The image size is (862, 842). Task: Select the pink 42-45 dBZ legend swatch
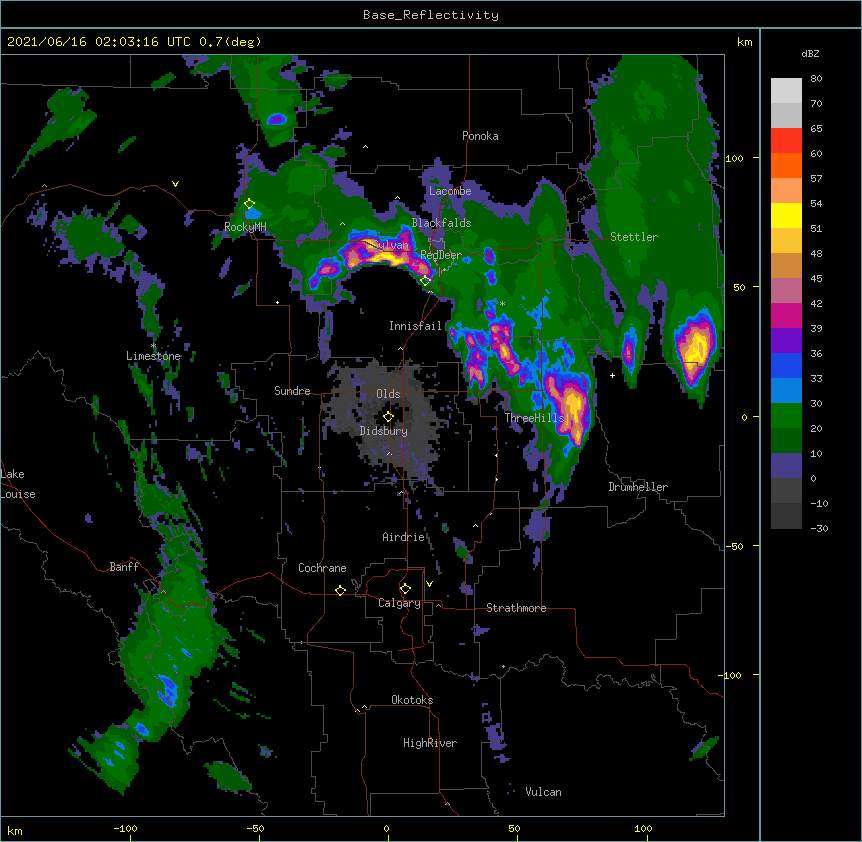pyautogui.click(x=786, y=291)
